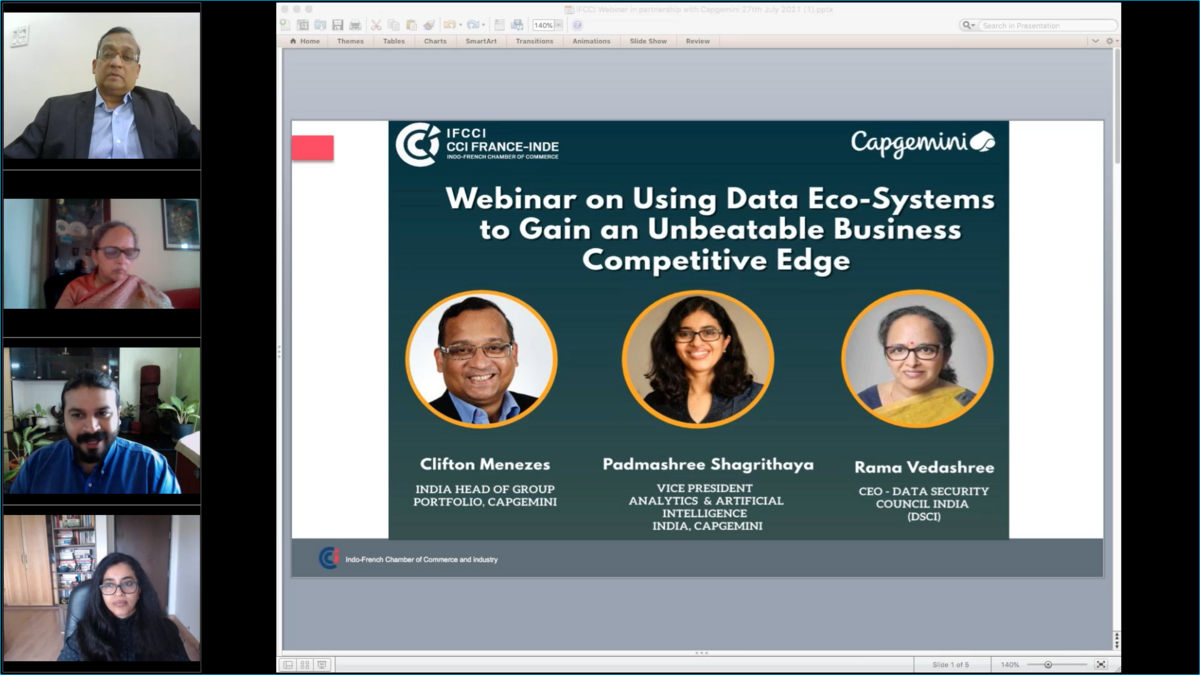Collapse the ribbon with the chevron

(x=1095, y=41)
